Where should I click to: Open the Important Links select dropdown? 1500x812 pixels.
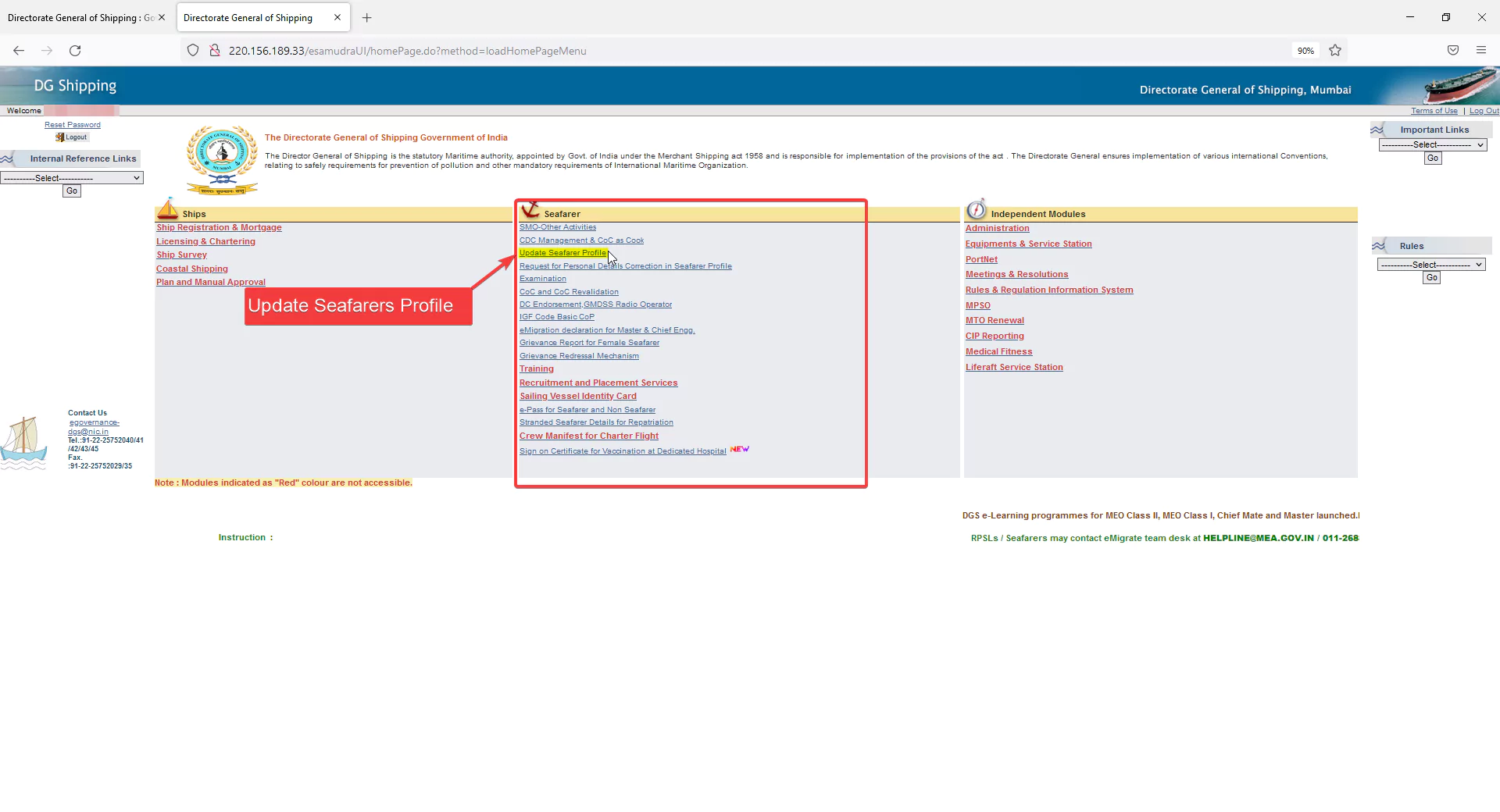click(x=1432, y=145)
